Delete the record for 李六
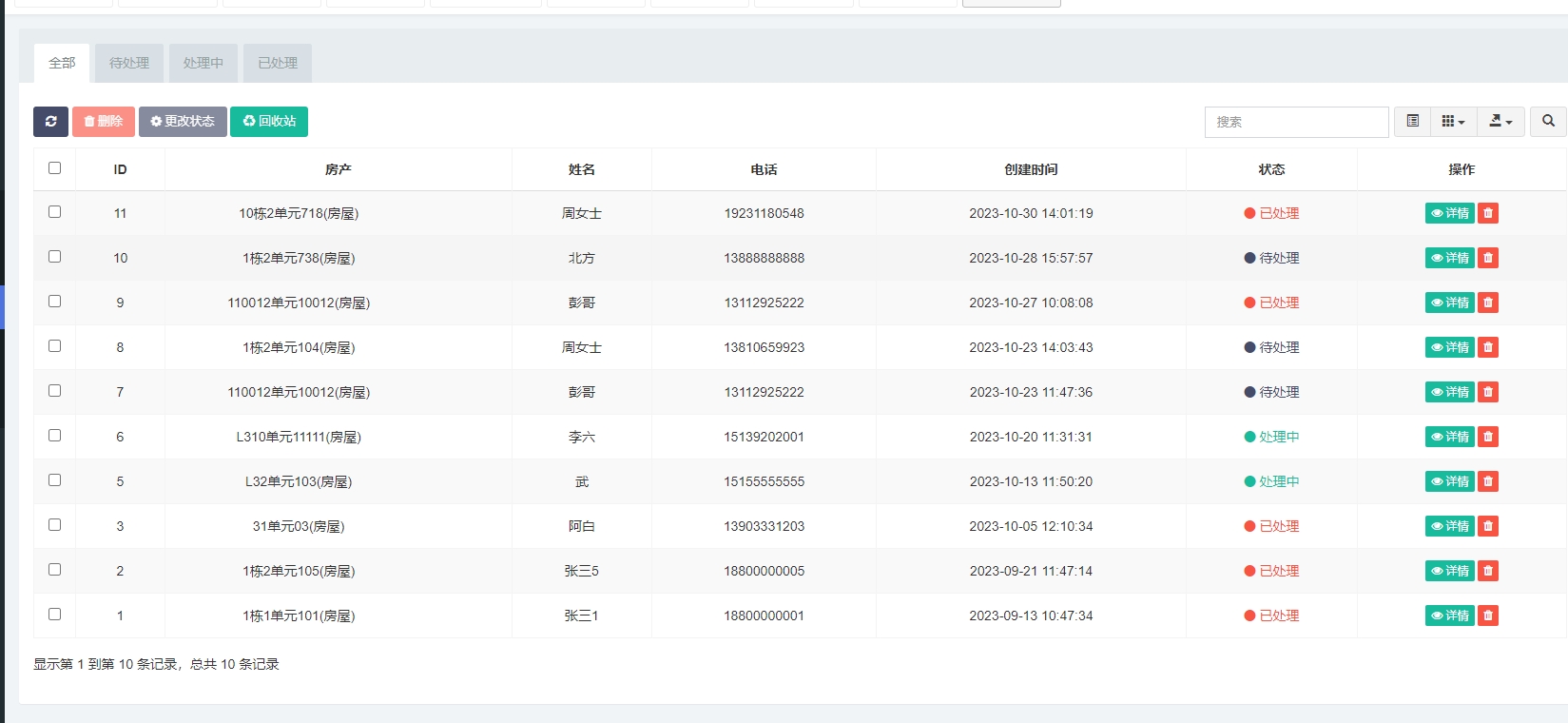 (1488, 438)
